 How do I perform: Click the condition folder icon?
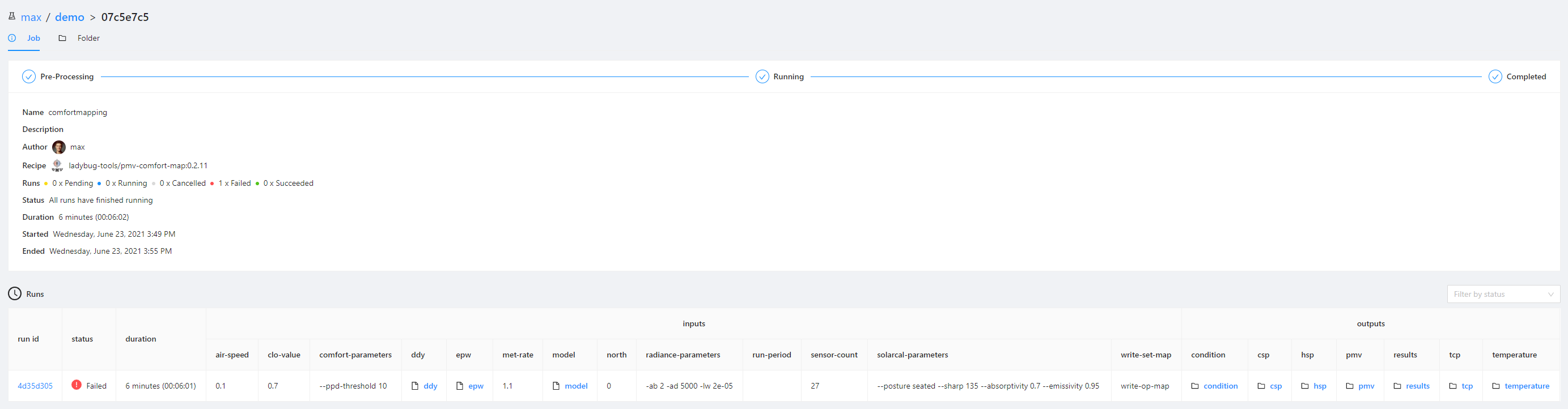[x=1195, y=386]
